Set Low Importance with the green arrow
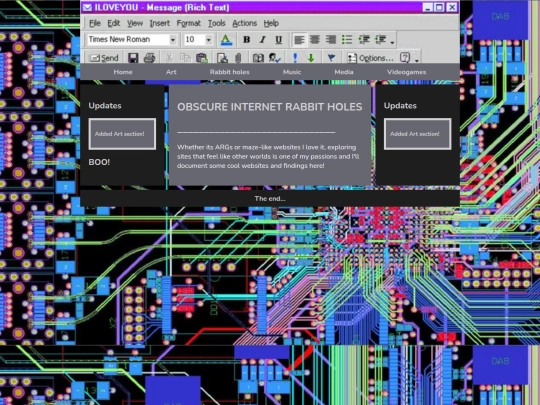Screen dimensions: 540x405 pos(311,58)
